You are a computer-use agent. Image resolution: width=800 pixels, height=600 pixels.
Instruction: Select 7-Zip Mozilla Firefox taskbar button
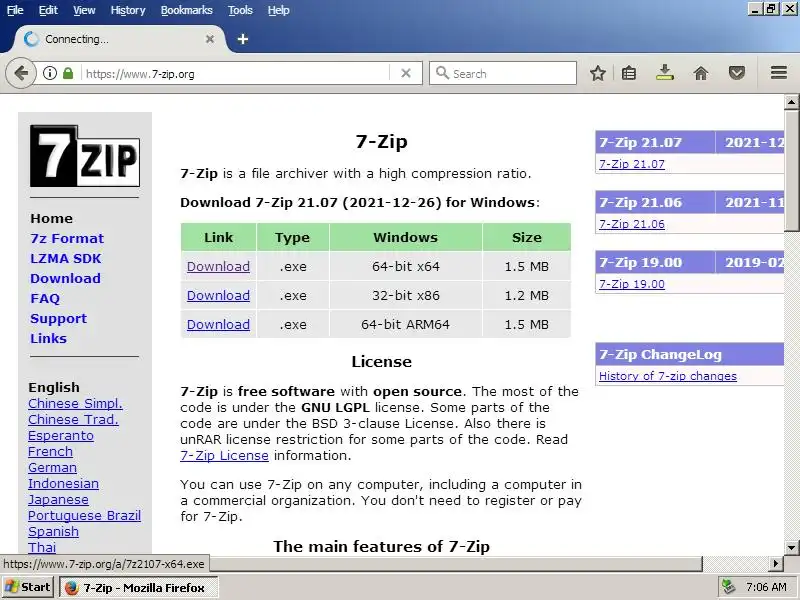pyautogui.click(x=139, y=588)
